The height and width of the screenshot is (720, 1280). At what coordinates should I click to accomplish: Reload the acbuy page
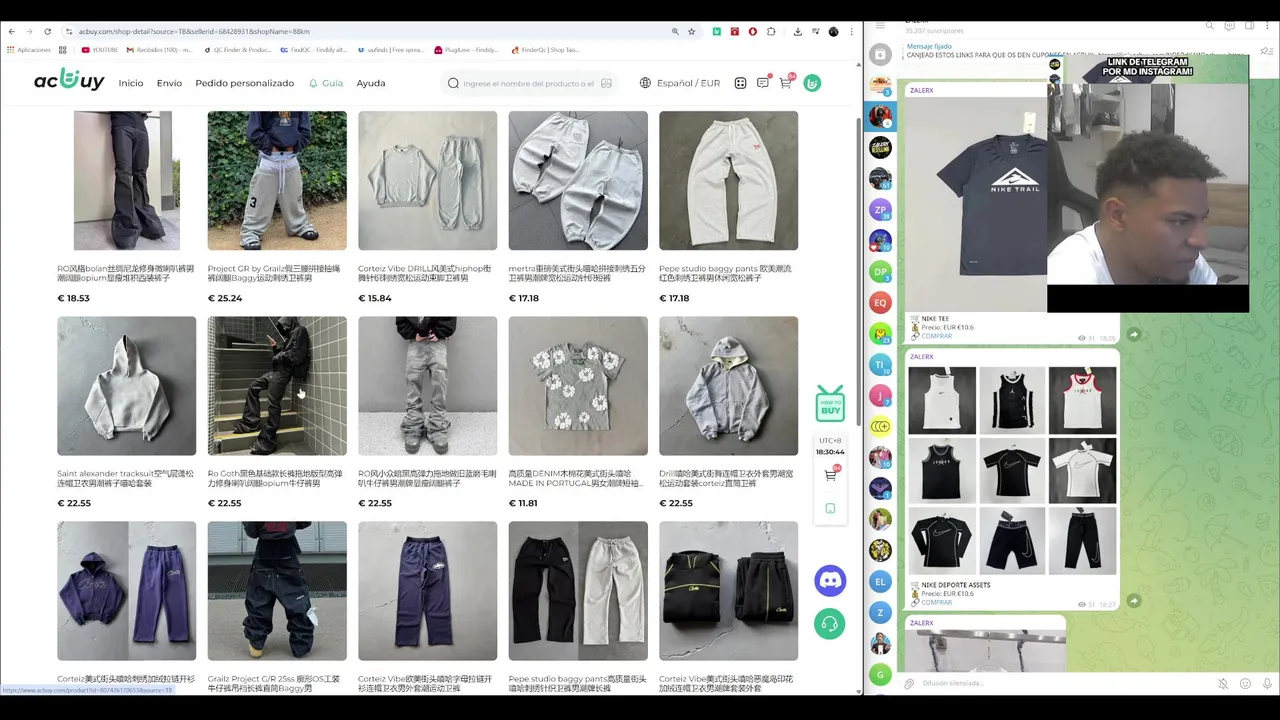(47, 31)
